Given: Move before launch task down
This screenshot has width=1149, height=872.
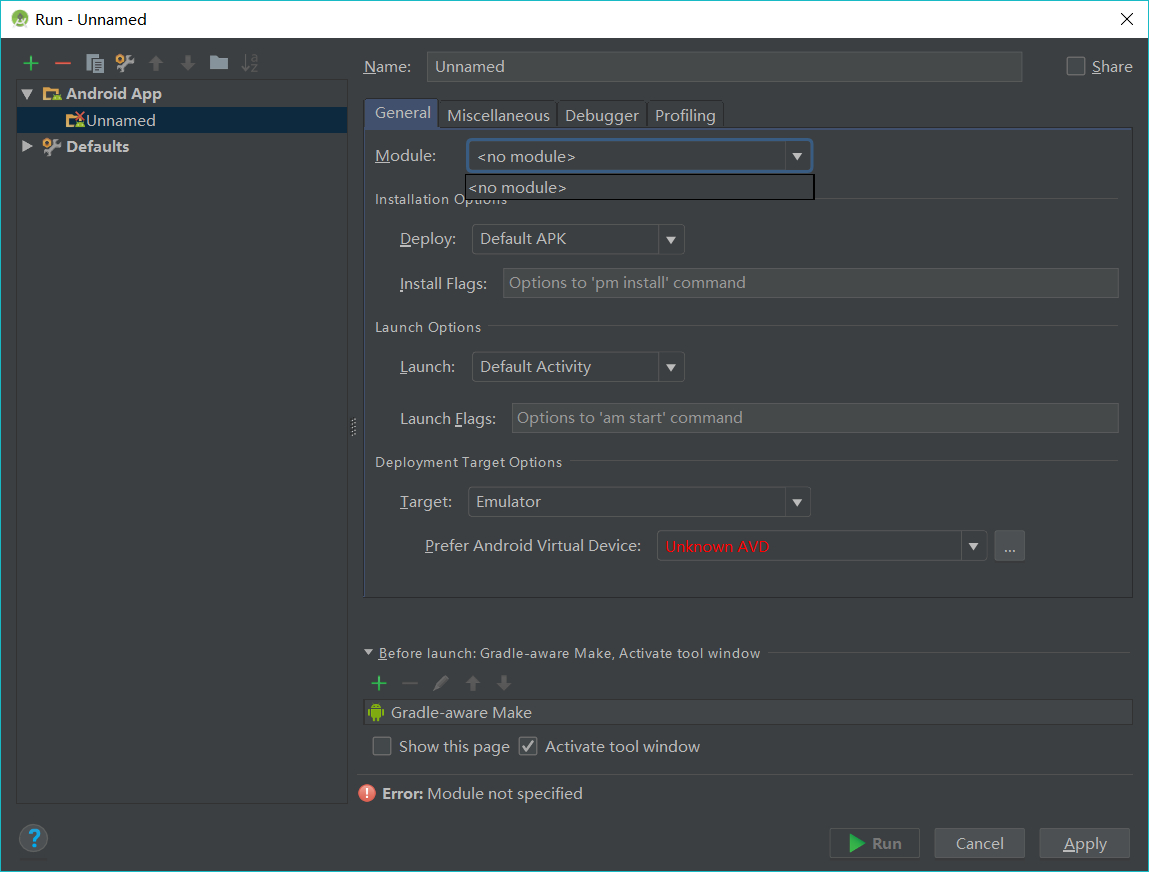Looking at the screenshot, I should point(503,684).
